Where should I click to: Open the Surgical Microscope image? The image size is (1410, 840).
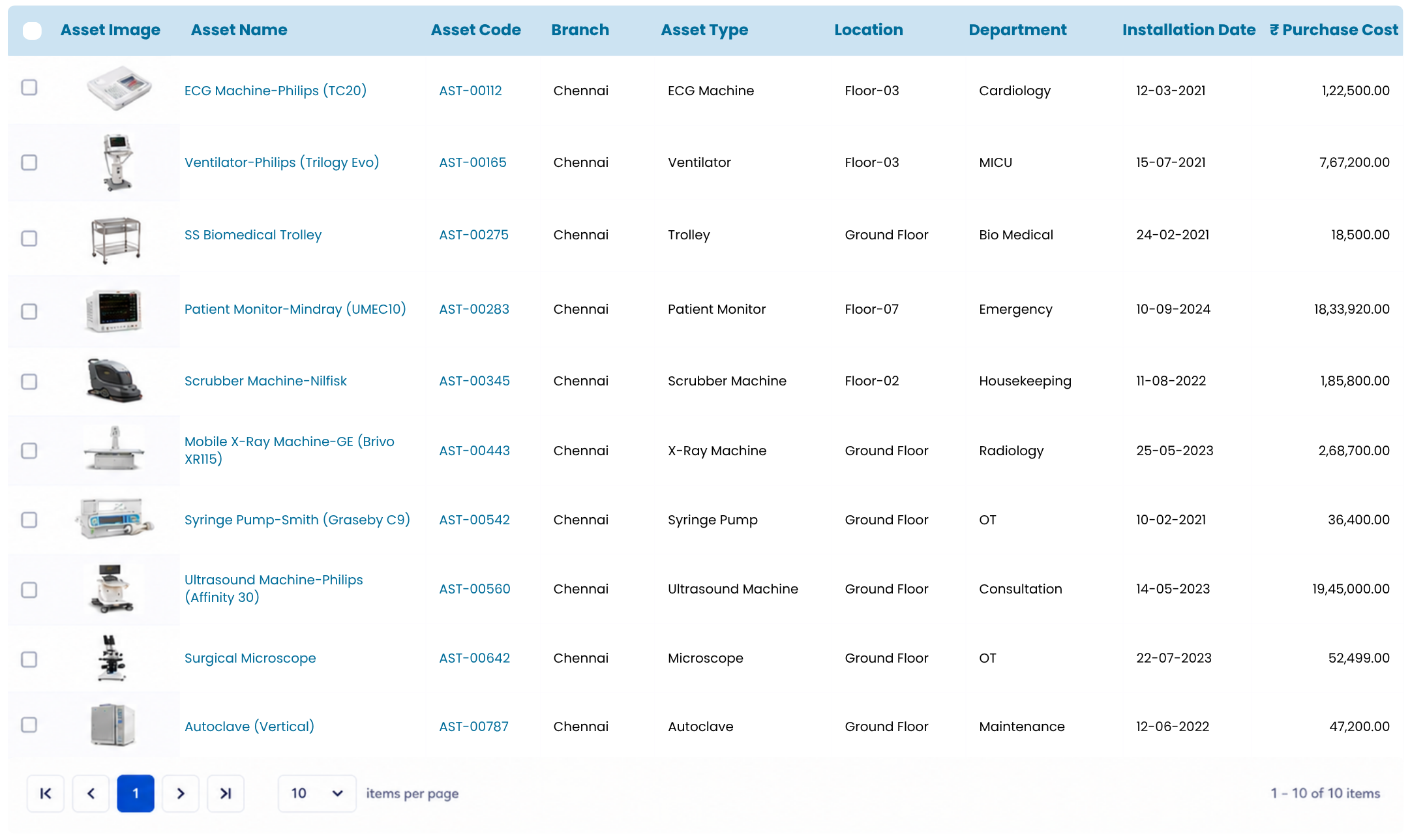(112, 658)
